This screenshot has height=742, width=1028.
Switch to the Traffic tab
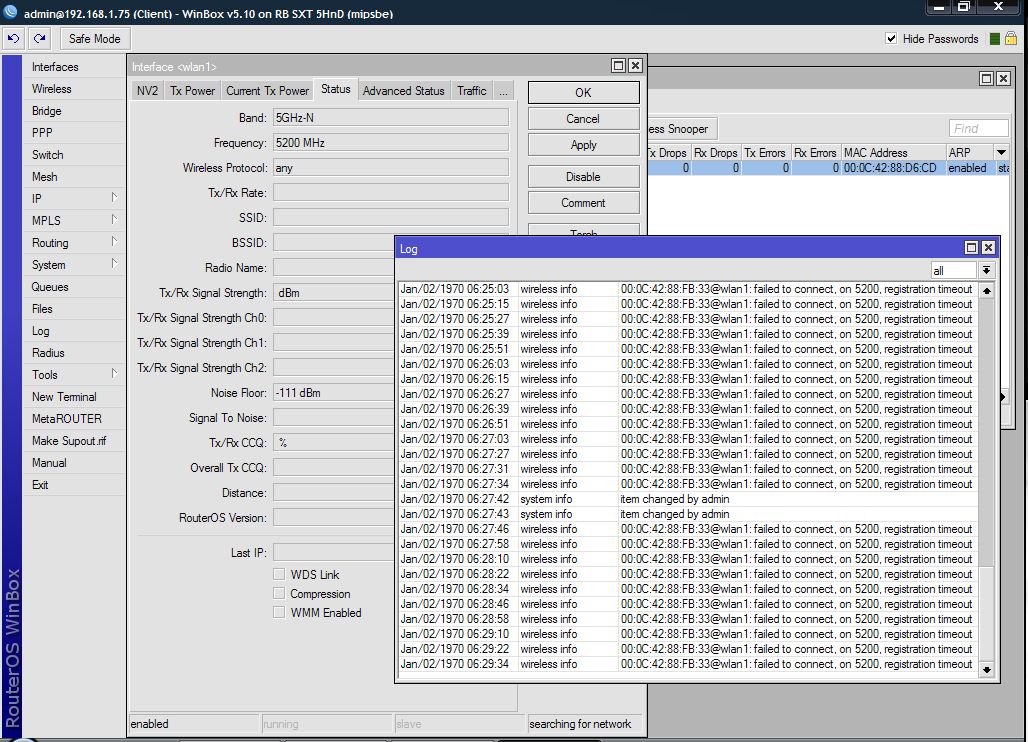coord(472,91)
